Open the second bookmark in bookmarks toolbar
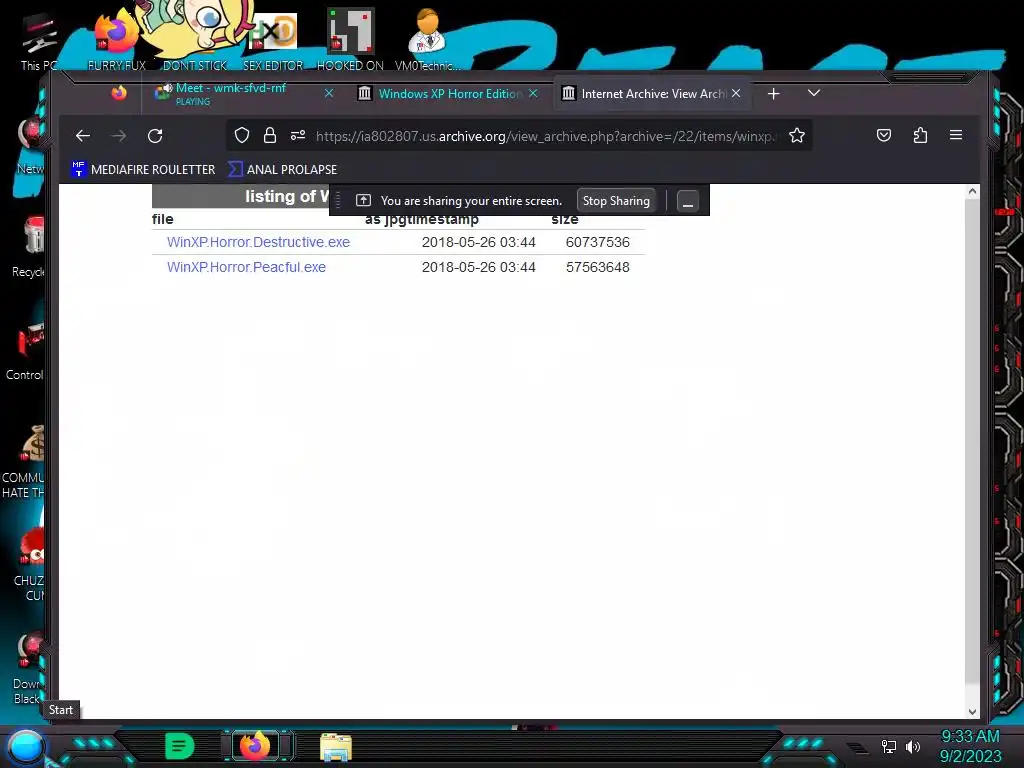1024x768 pixels. click(x=283, y=169)
